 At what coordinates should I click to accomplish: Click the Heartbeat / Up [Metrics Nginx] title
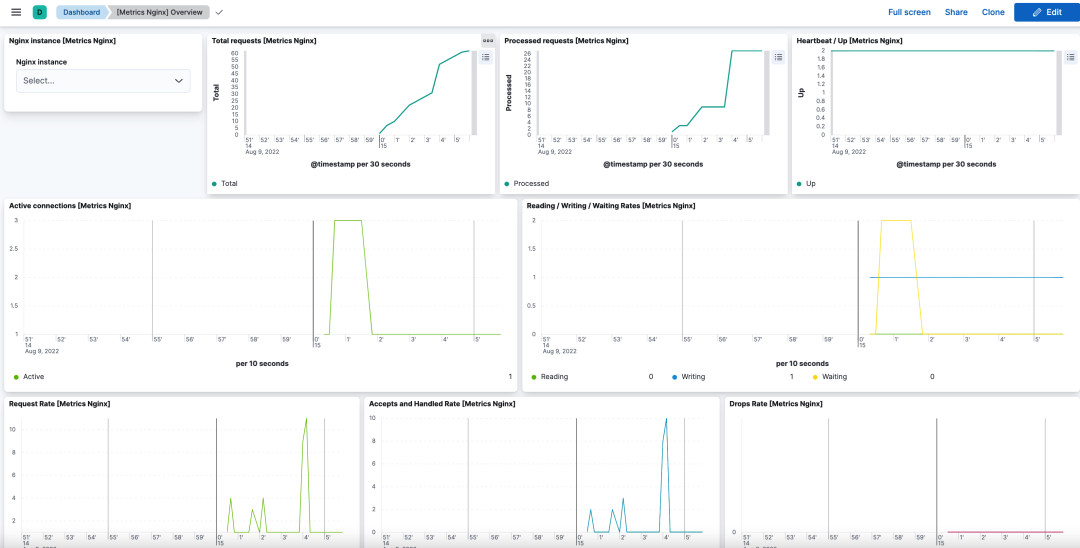[x=849, y=41]
